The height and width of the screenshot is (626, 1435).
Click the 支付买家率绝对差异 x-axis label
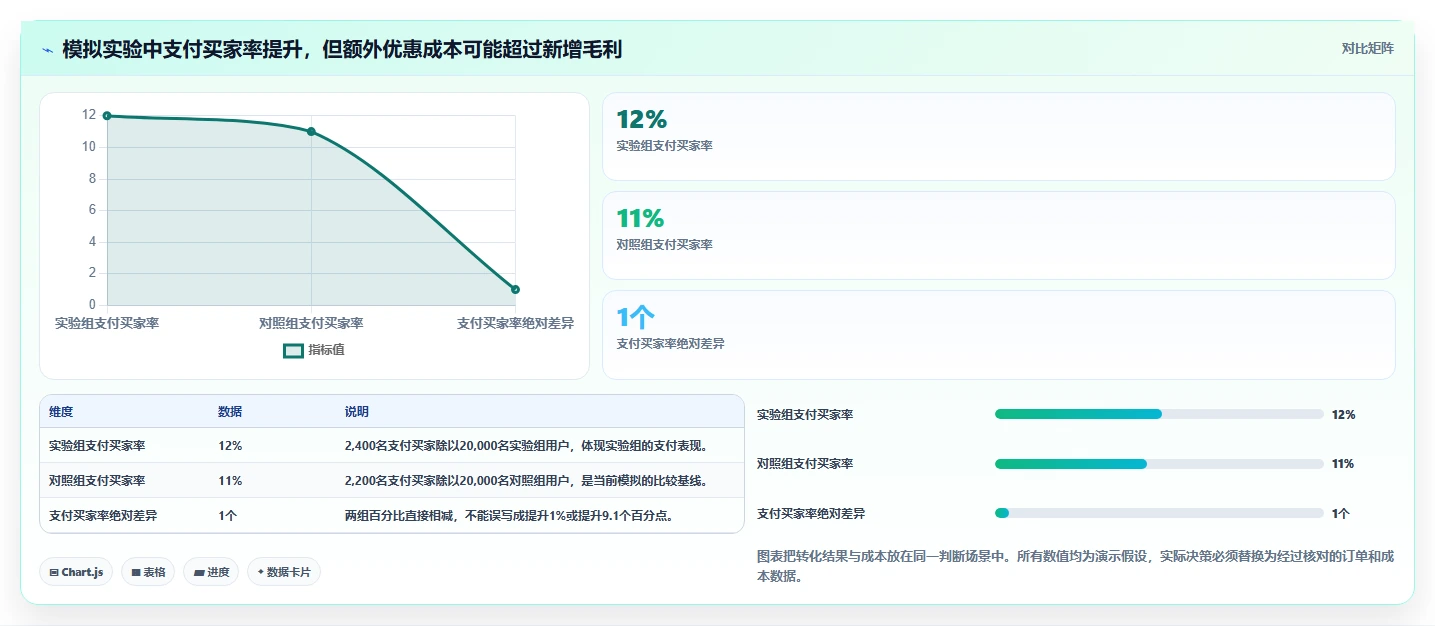coord(515,323)
